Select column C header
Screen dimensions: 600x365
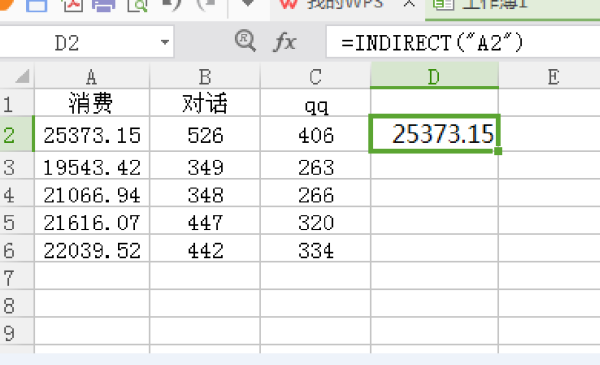[x=315, y=77]
